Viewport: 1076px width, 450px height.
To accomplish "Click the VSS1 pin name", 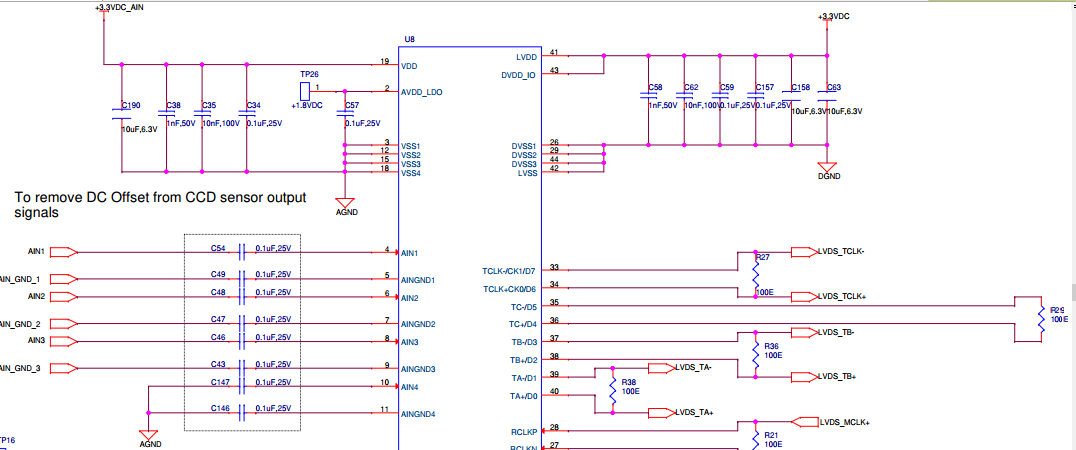I will click(410, 147).
